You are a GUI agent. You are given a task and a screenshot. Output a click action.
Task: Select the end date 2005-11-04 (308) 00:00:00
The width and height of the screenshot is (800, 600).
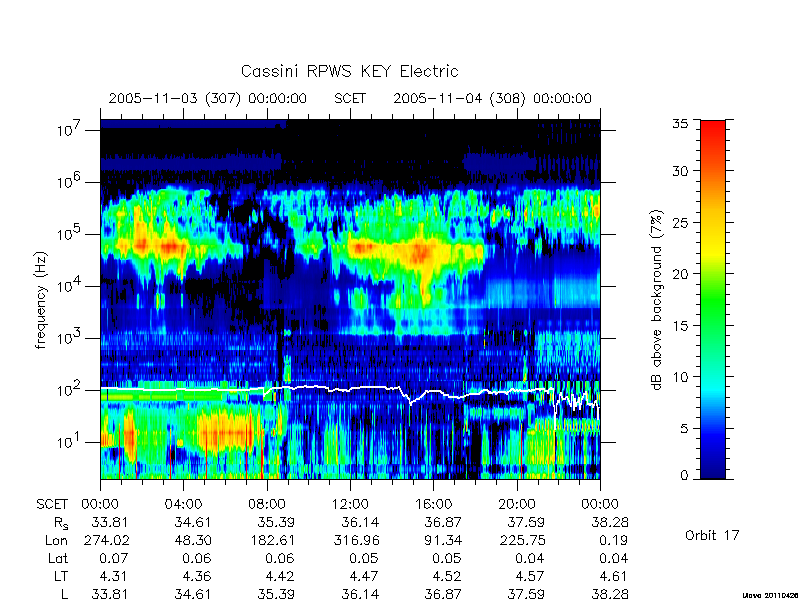[x=492, y=98]
